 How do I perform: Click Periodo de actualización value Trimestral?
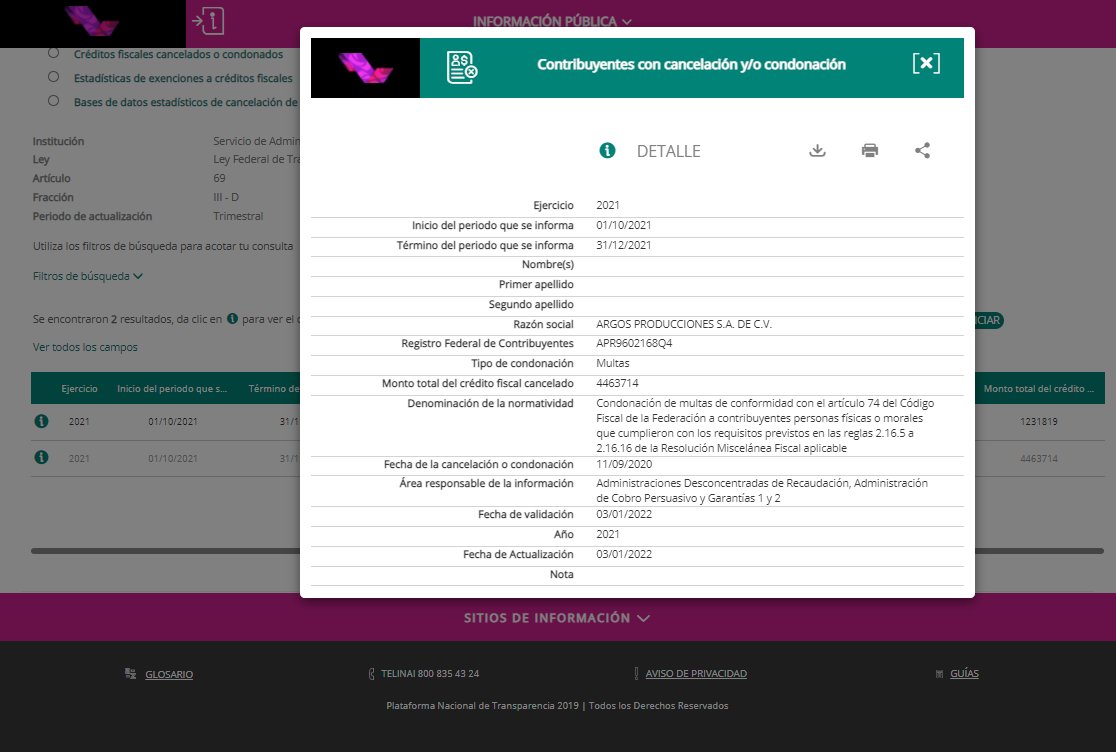[238, 216]
